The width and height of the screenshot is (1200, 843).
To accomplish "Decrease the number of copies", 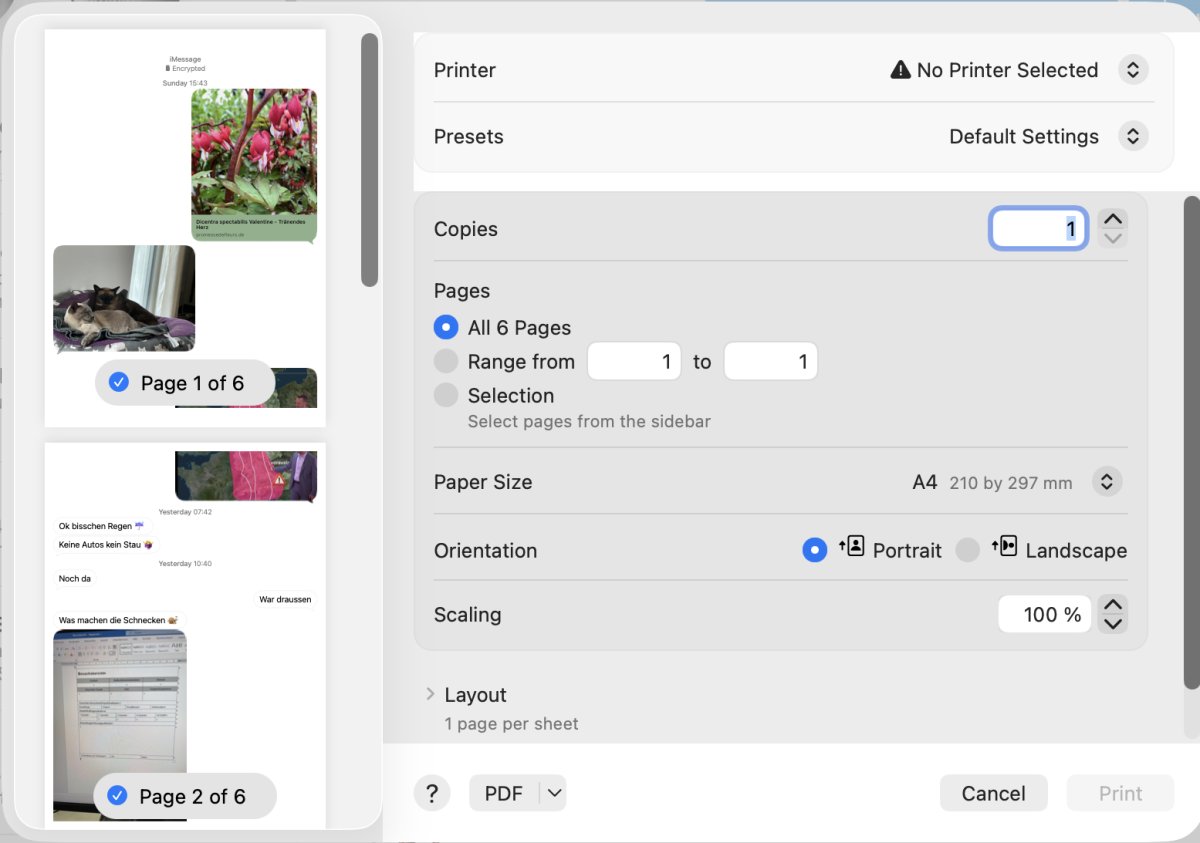I will click(x=1112, y=239).
